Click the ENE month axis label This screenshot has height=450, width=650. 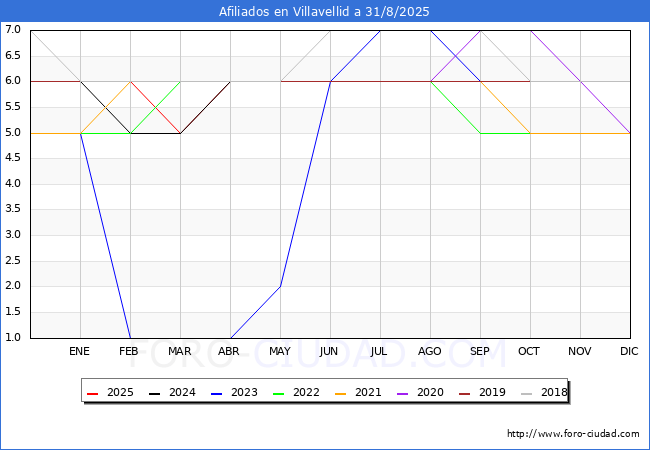click(80, 352)
